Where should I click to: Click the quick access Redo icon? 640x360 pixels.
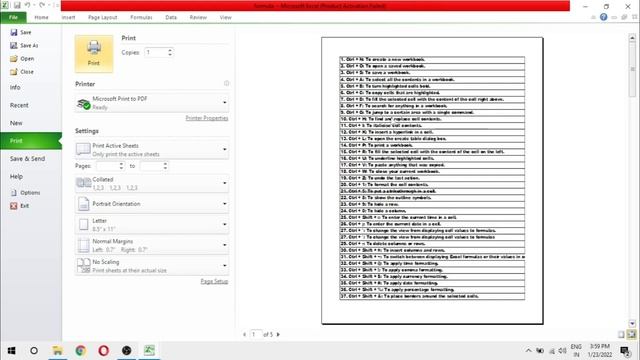point(42,5)
